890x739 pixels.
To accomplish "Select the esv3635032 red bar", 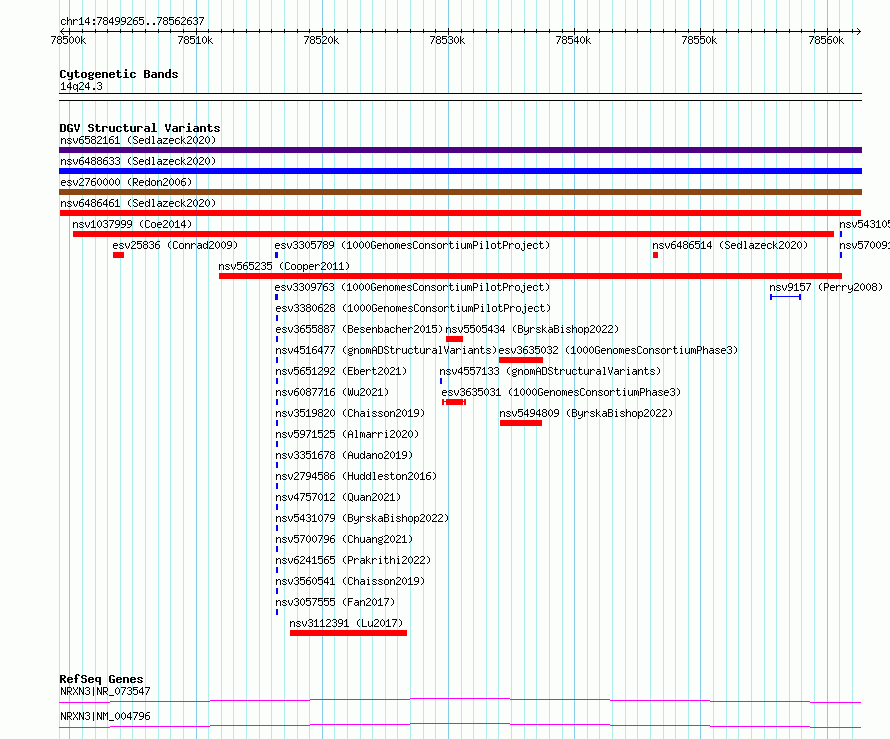I will [x=521, y=360].
